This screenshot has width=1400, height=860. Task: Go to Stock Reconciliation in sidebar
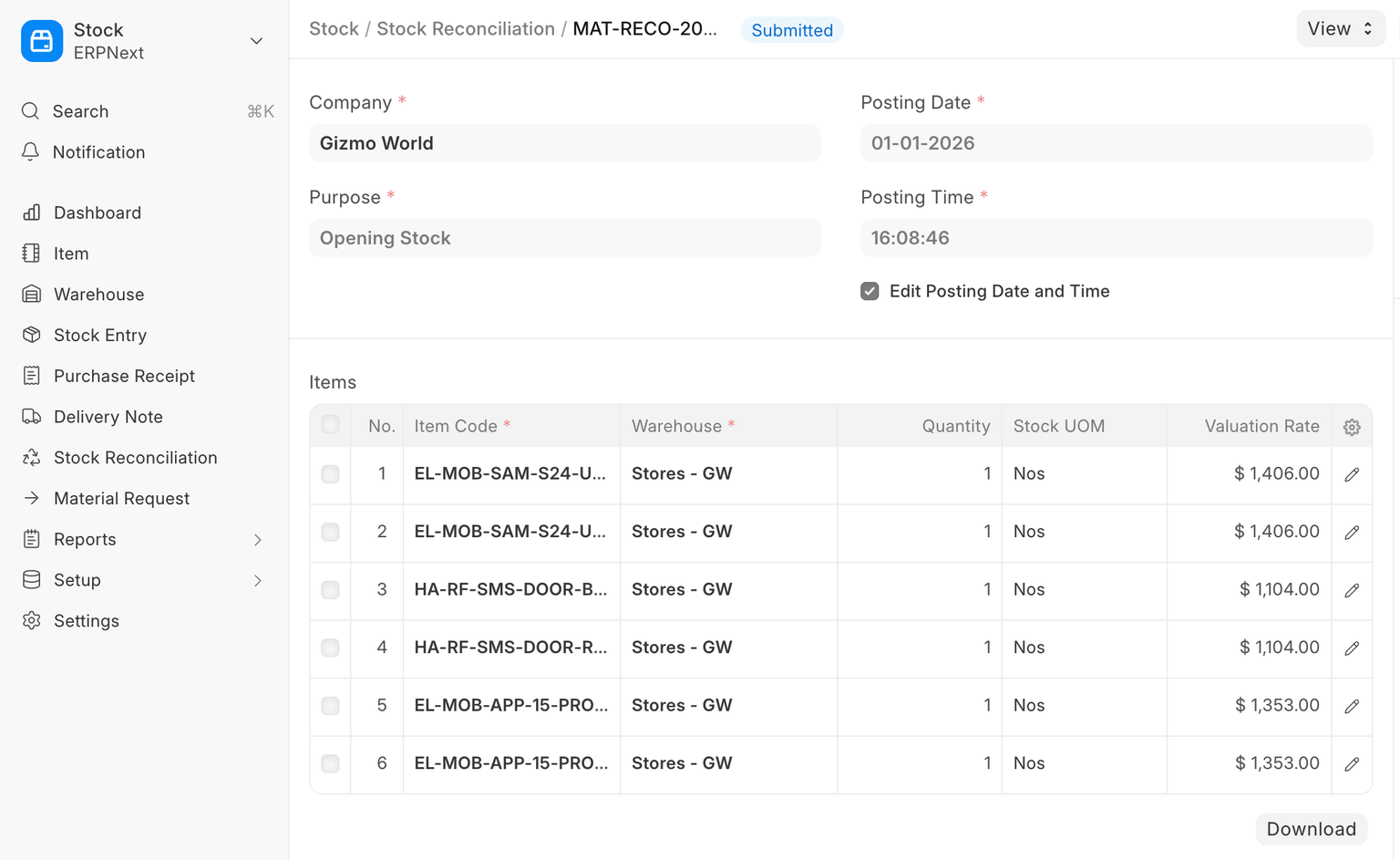click(x=135, y=458)
